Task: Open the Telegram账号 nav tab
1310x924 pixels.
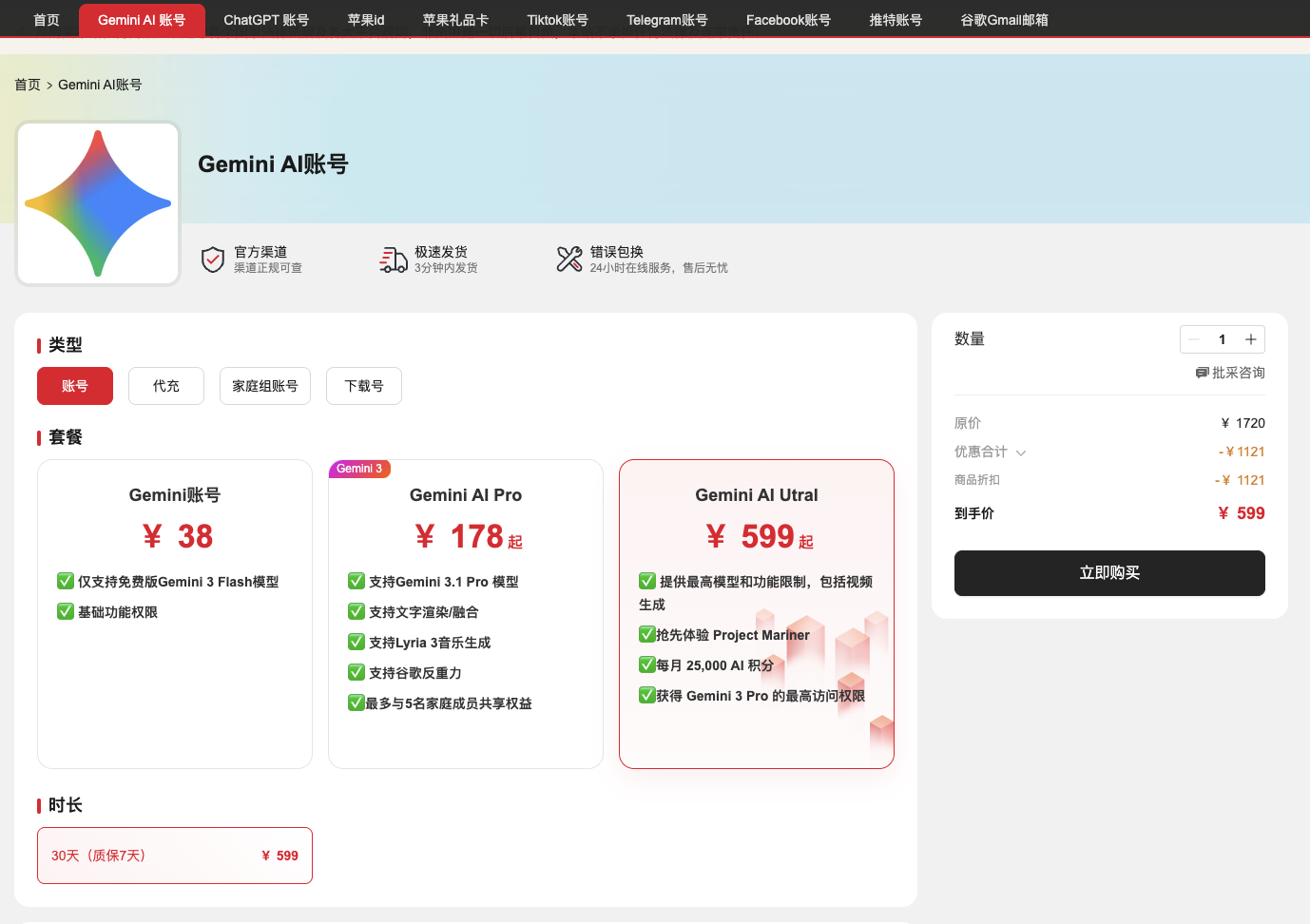Action: pos(667,19)
